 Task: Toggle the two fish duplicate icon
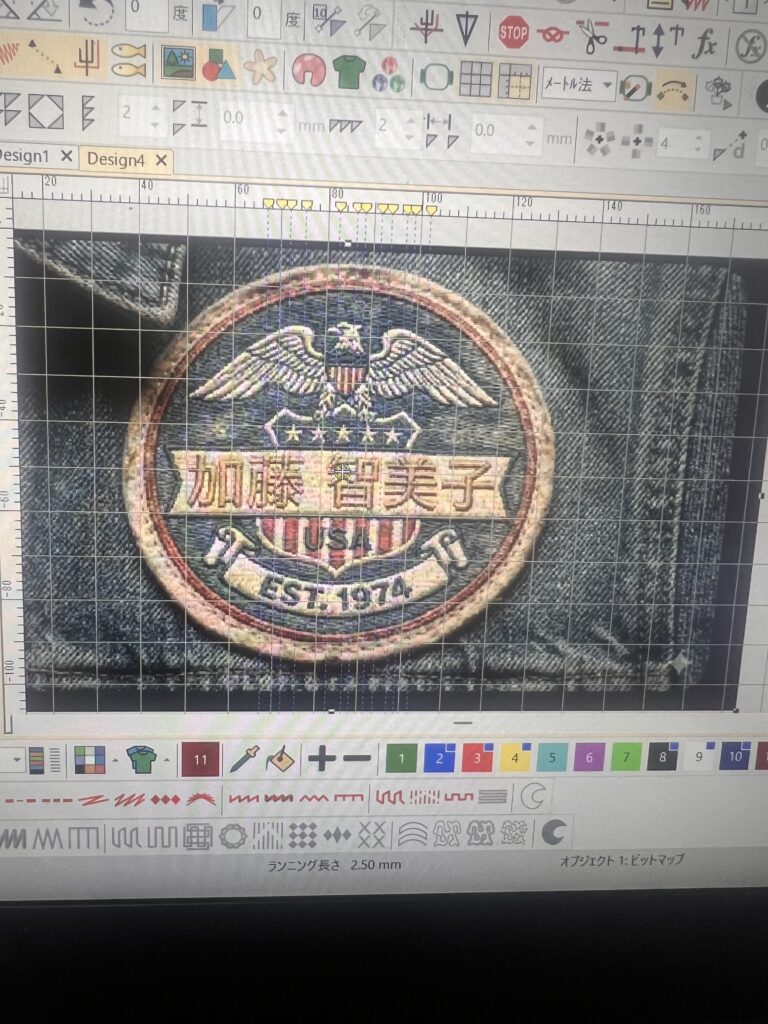128,59
